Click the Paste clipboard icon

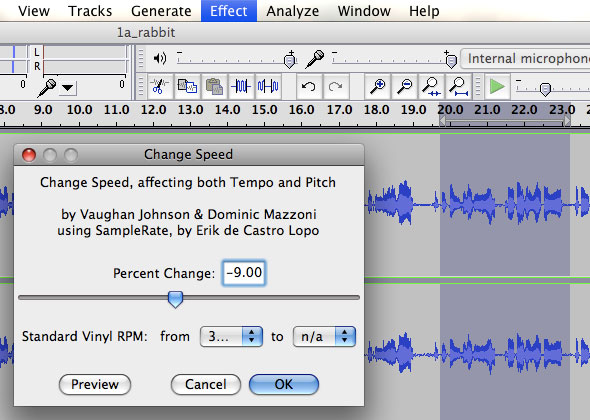(x=214, y=87)
